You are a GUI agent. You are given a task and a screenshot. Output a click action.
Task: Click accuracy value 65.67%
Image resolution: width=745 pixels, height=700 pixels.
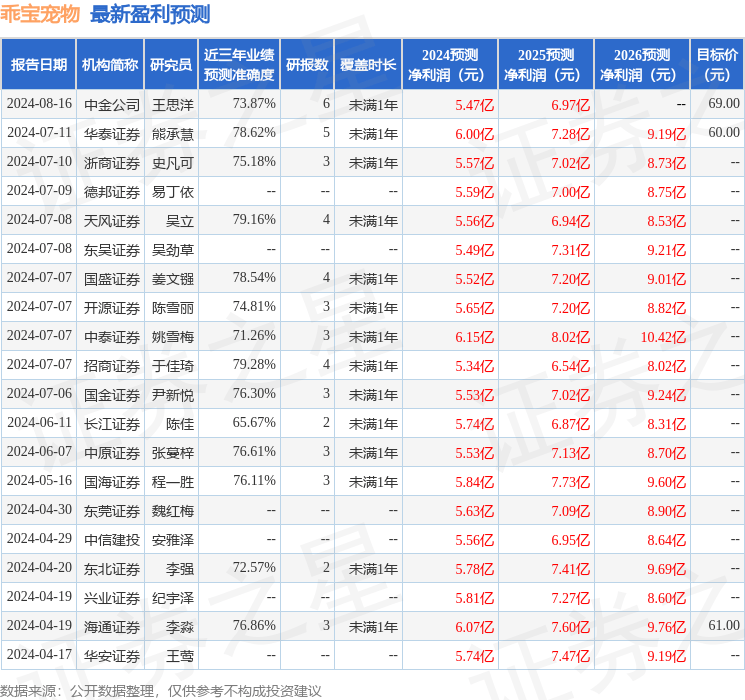click(x=254, y=422)
